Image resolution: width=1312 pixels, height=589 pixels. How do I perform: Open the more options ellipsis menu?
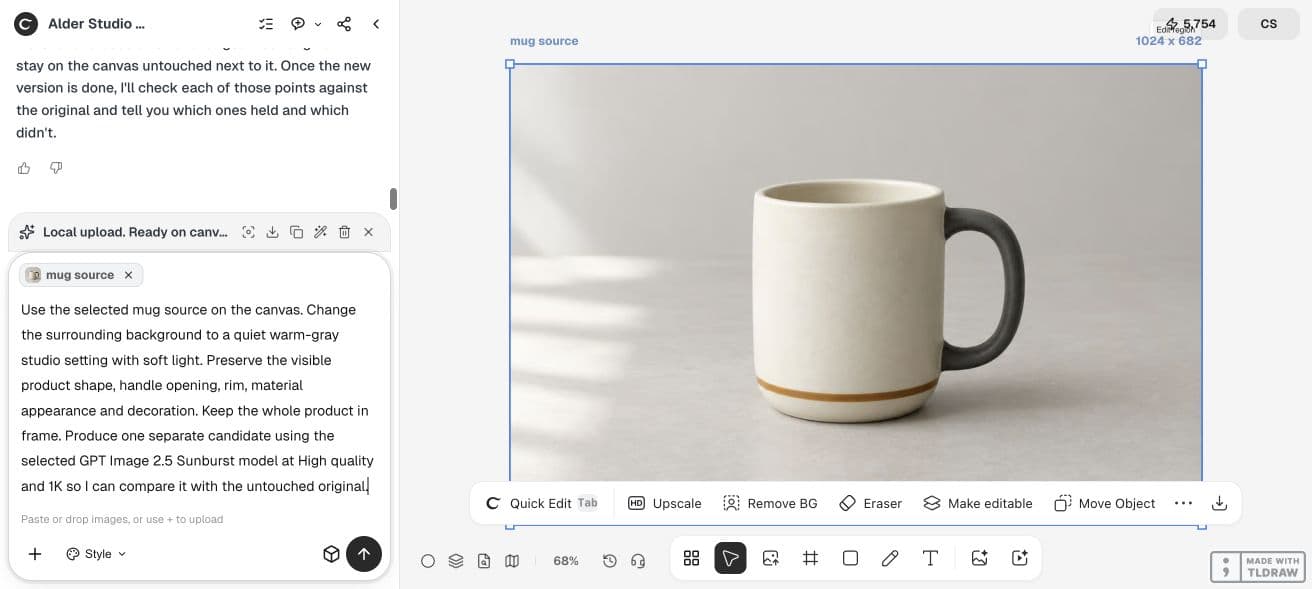[x=1183, y=503]
